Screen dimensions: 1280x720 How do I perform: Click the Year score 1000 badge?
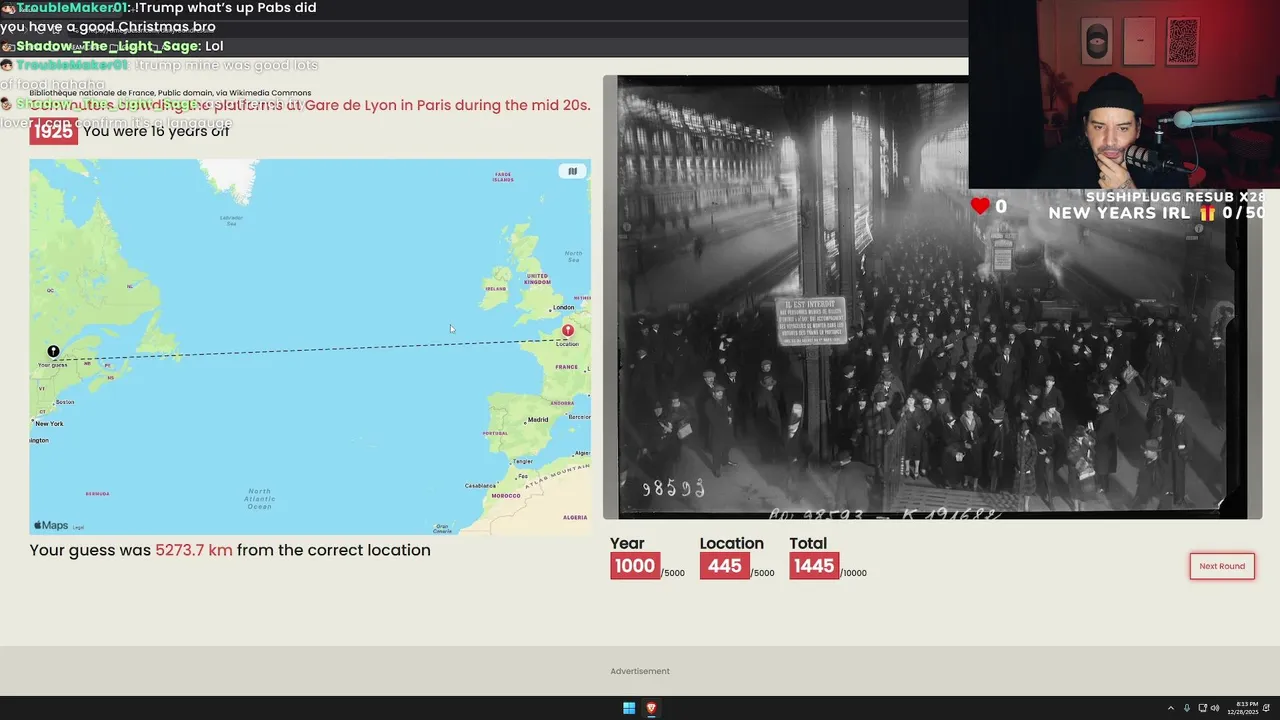(635, 566)
